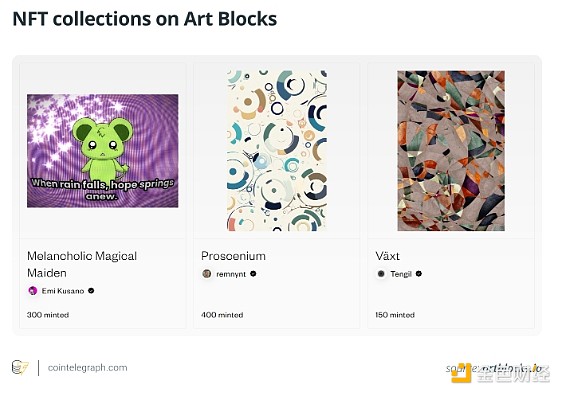Visit artist remnynt's profile name

(x=231, y=274)
